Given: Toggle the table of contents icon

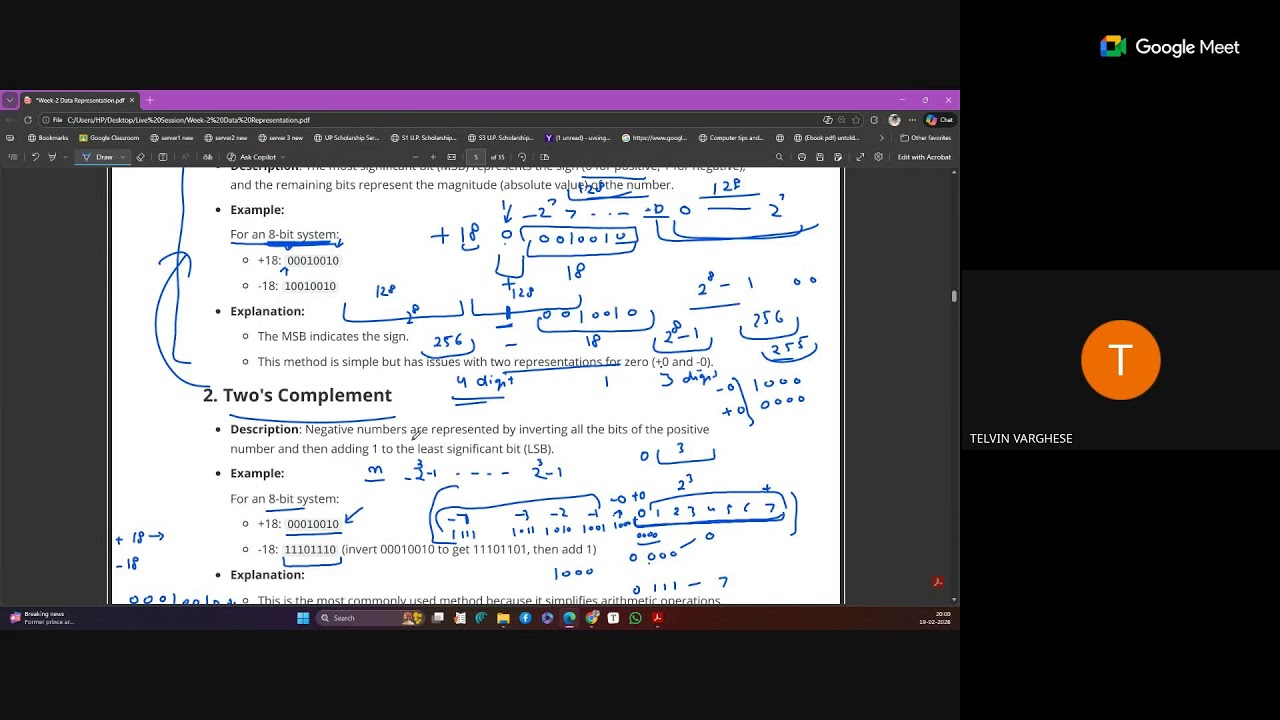Looking at the screenshot, I should (13, 157).
